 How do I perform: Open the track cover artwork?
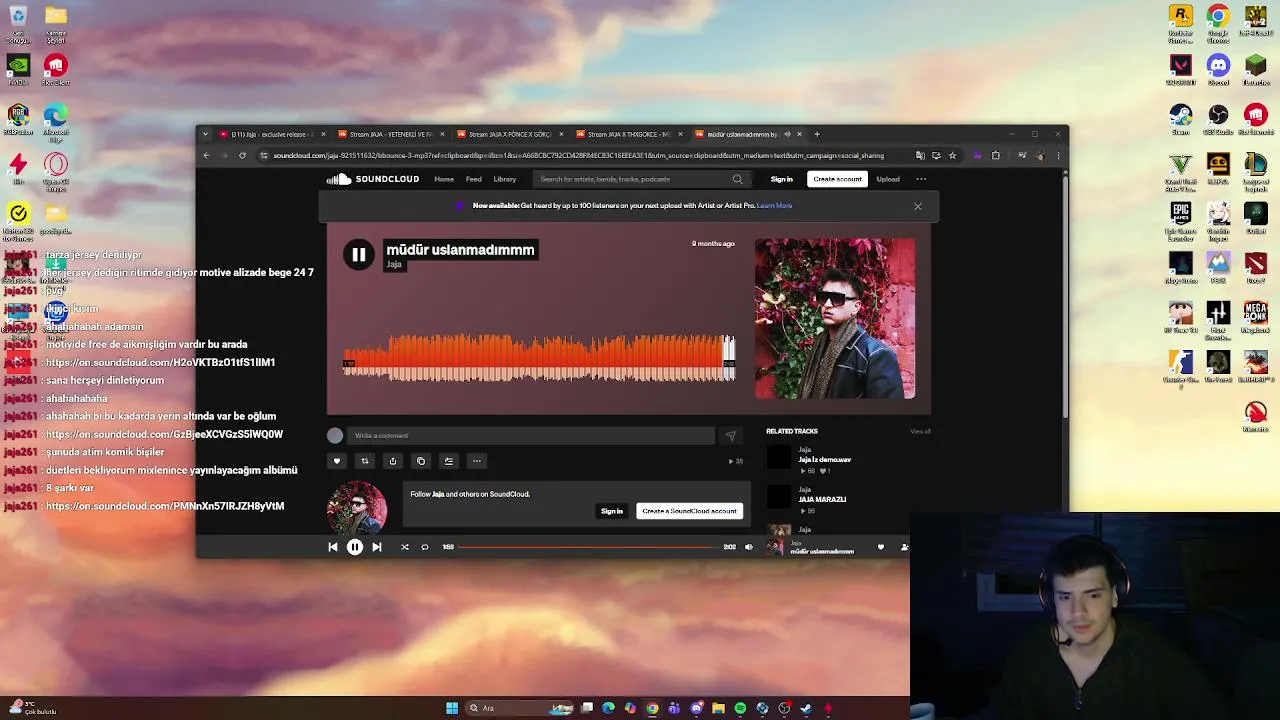835,318
